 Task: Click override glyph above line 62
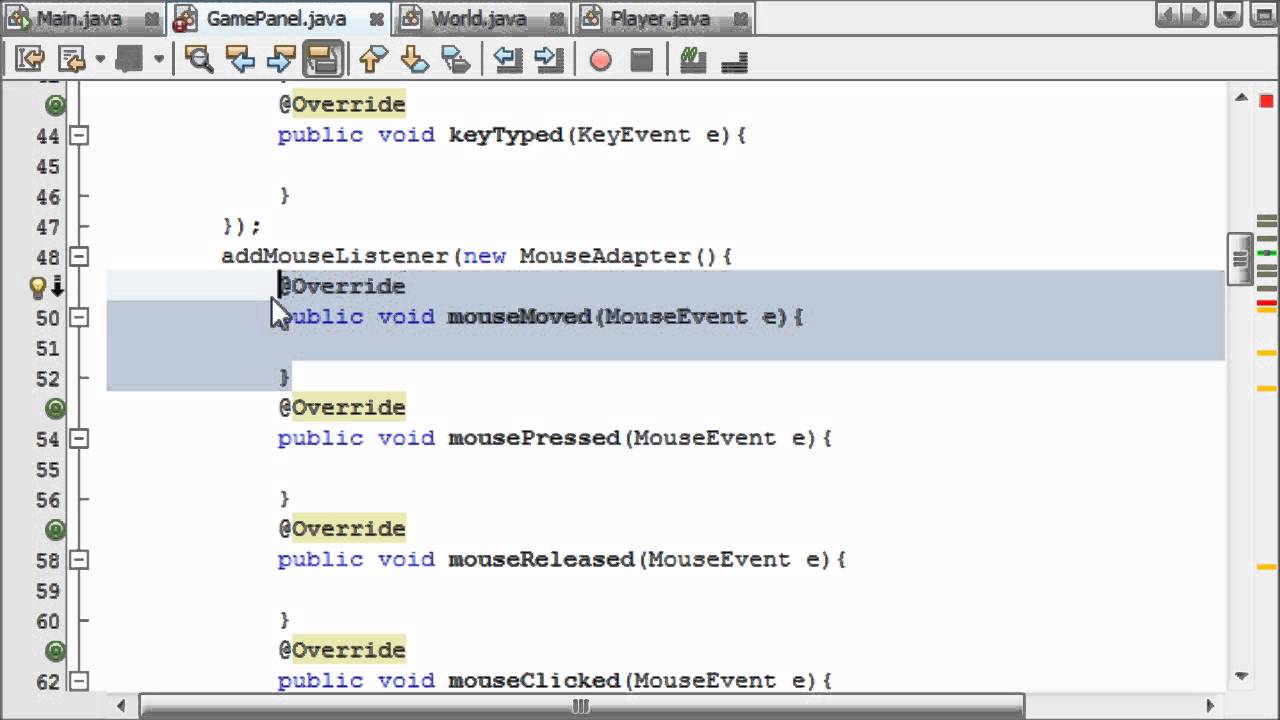pos(55,650)
